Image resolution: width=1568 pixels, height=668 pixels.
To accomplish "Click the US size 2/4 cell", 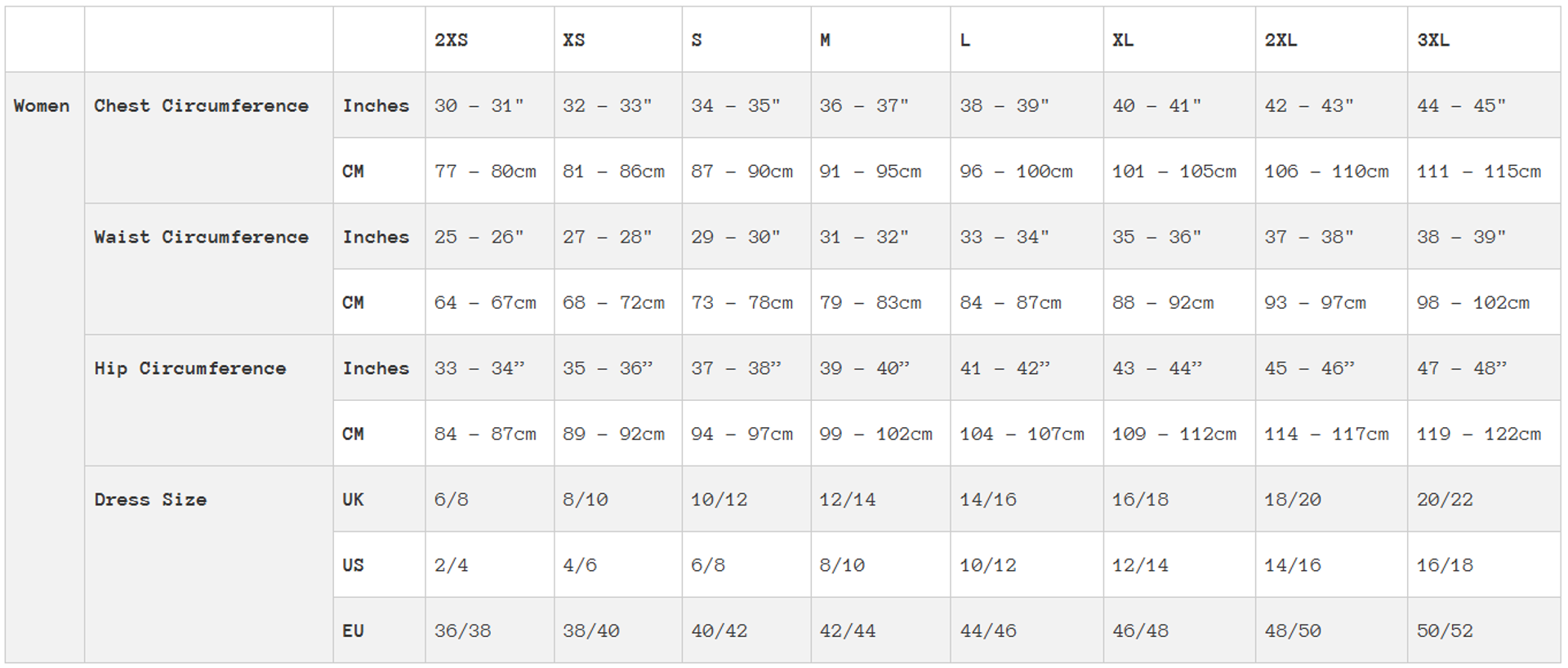I will (451, 565).
